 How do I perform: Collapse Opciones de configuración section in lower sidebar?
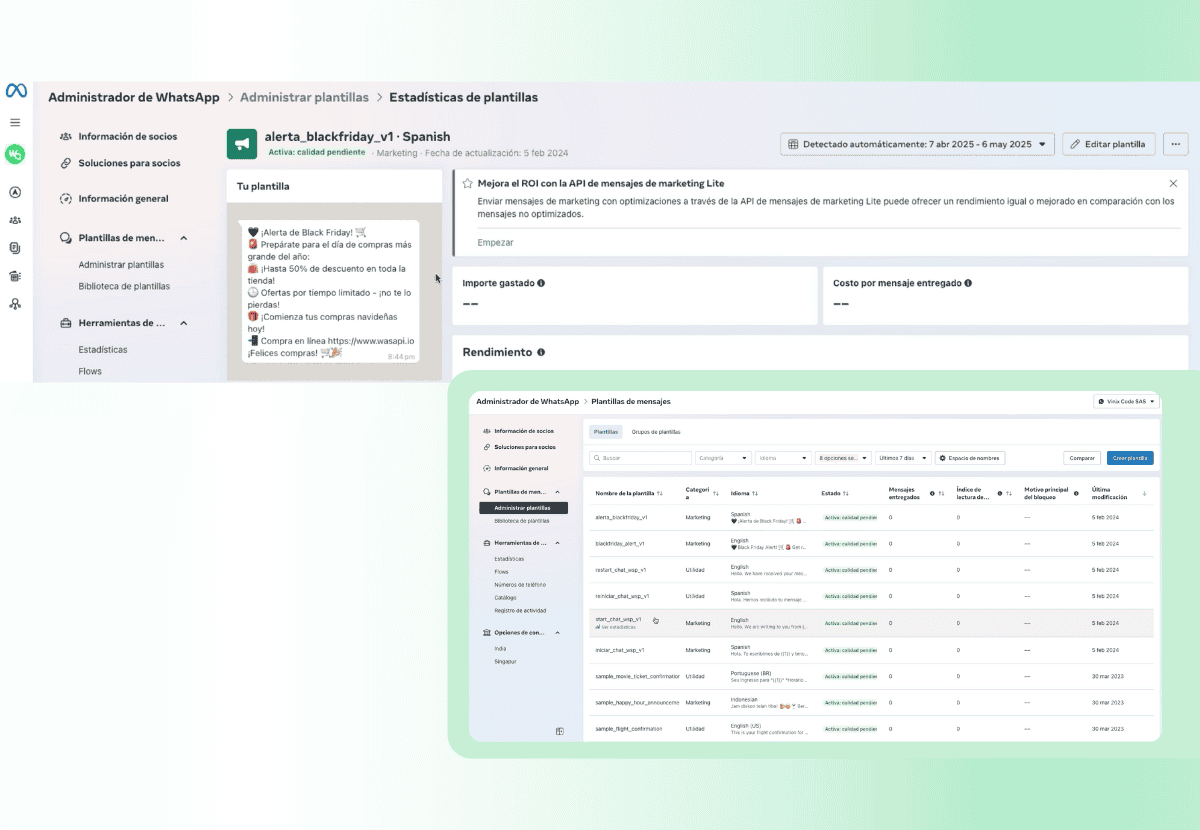(558, 633)
